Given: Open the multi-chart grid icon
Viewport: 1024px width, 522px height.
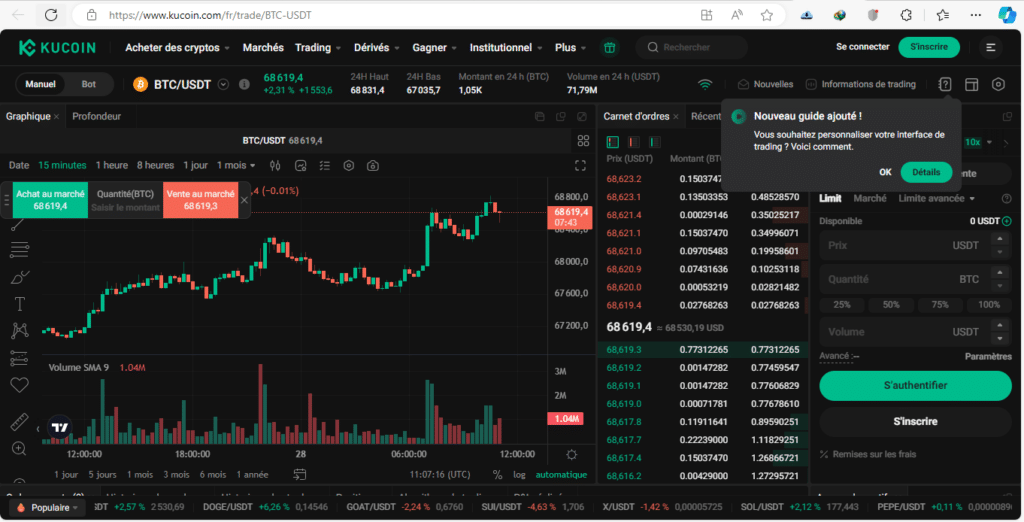Looking at the screenshot, I should [583, 140].
